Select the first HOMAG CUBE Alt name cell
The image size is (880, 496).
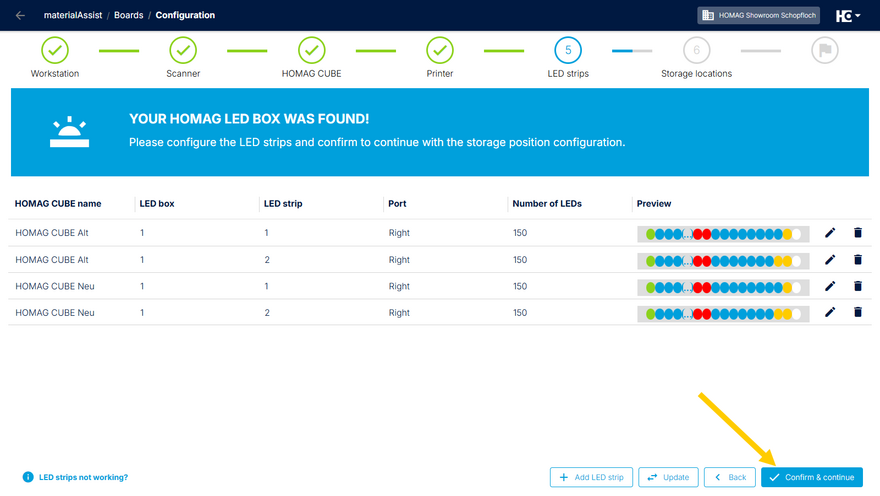pyautogui.click(x=52, y=233)
